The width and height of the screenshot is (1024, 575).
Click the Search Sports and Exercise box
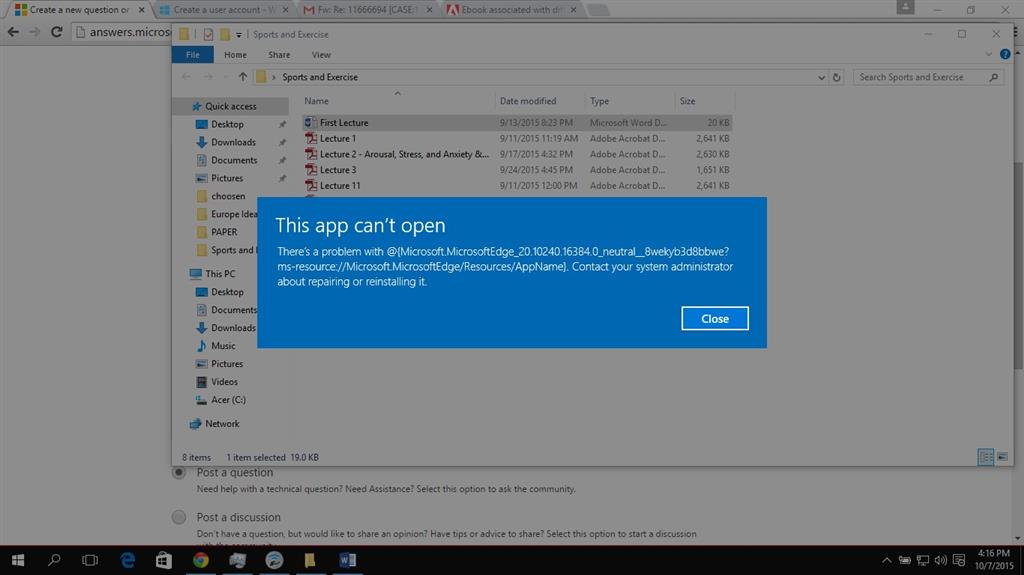[927, 77]
